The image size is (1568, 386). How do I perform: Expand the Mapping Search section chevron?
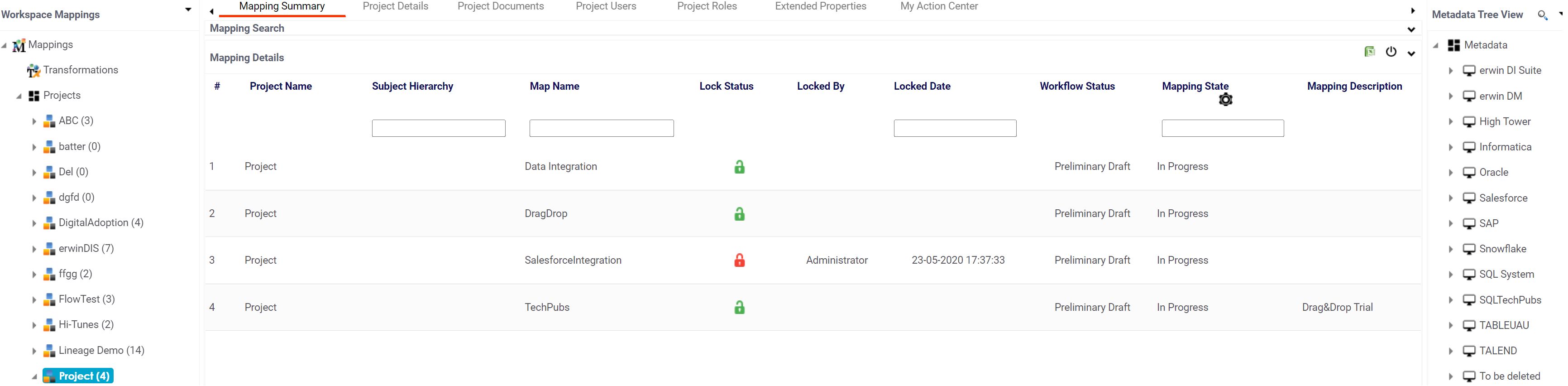point(1411,29)
